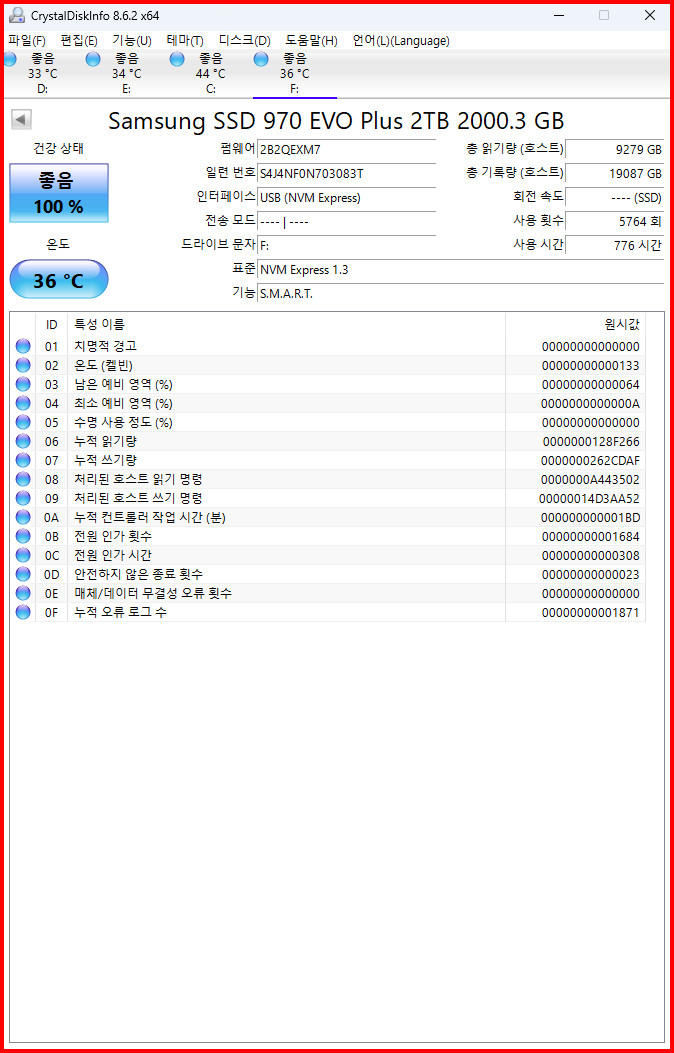674x1053 pixels.
Task: Click status orb for 0B 전원 인가 횟수
Action: tap(23, 536)
